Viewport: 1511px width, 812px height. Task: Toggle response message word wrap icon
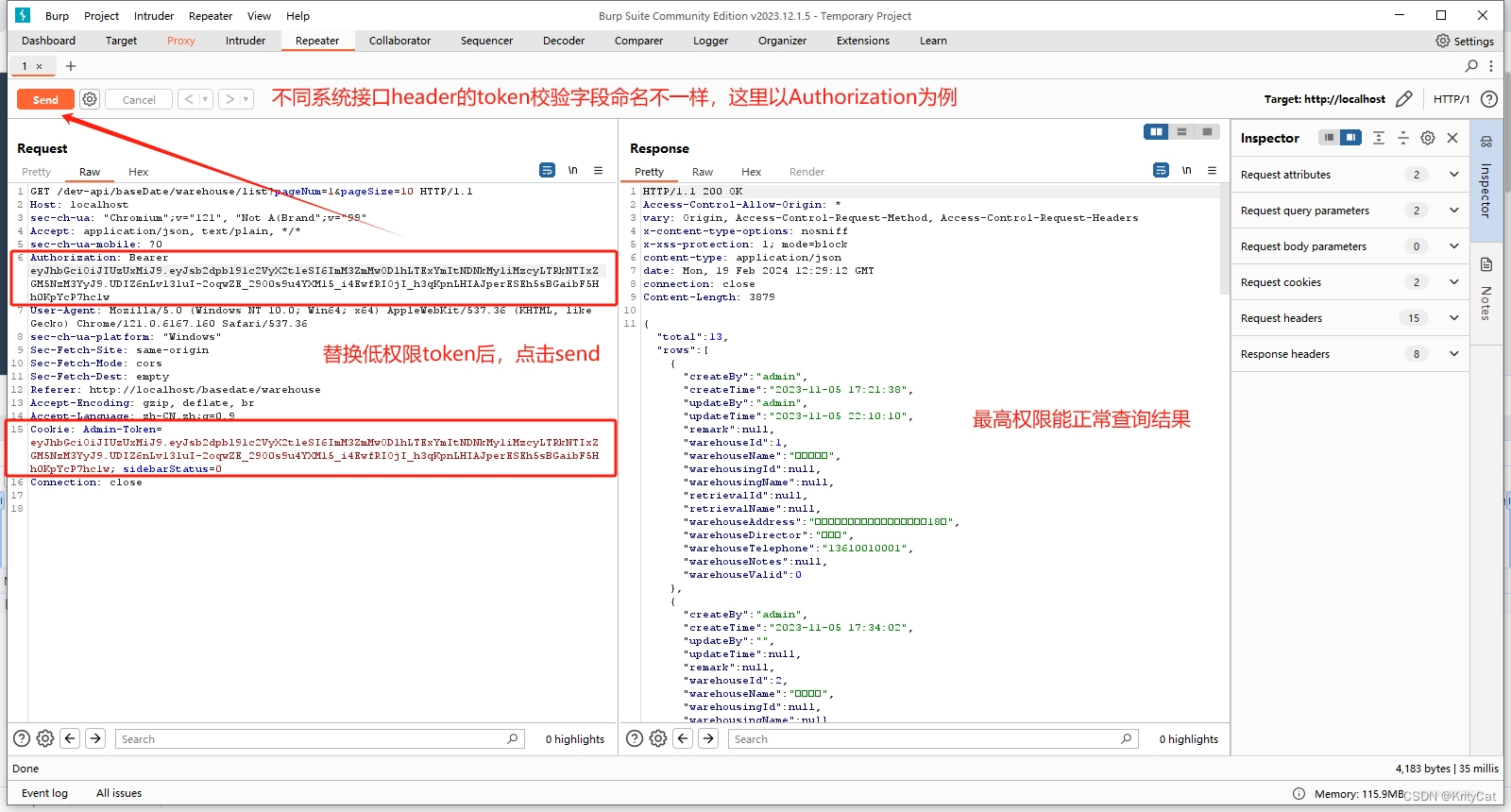click(x=1162, y=170)
